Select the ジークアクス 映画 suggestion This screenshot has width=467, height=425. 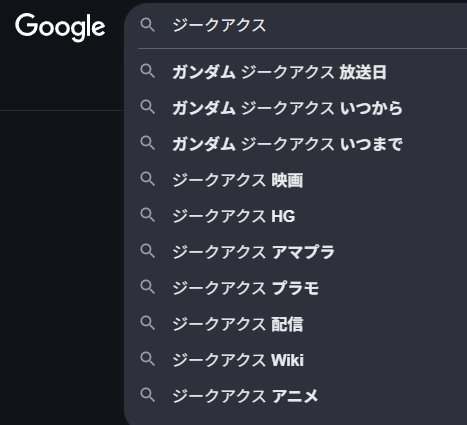click(x=296, y=180)
